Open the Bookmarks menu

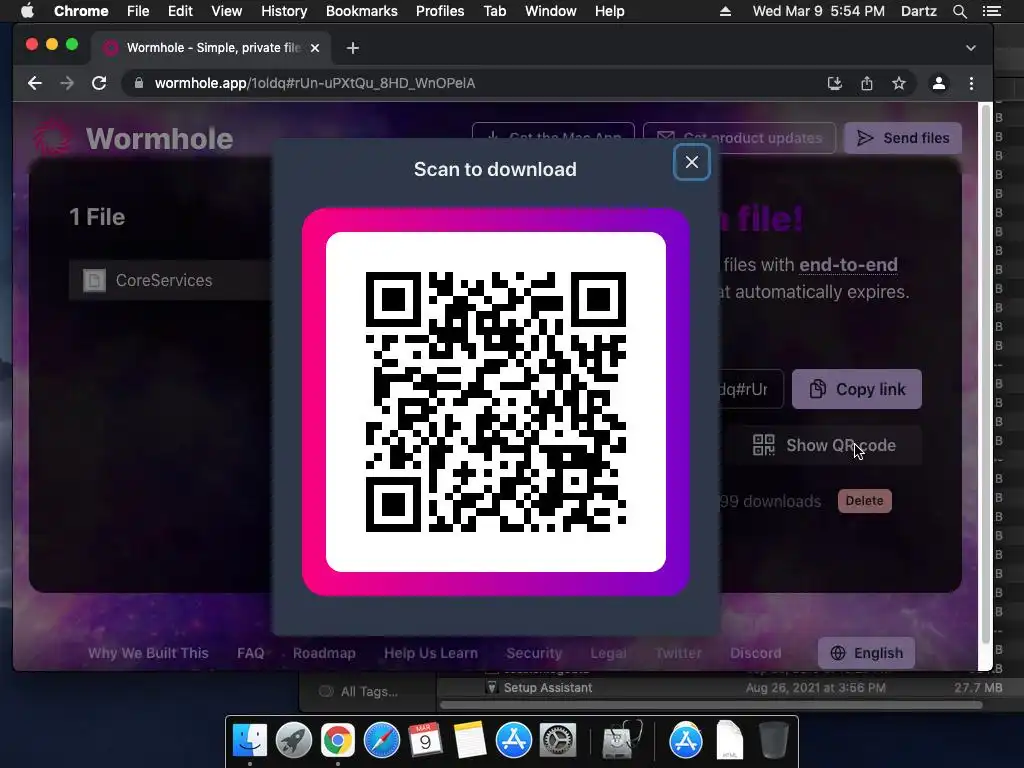pos(362,11)
